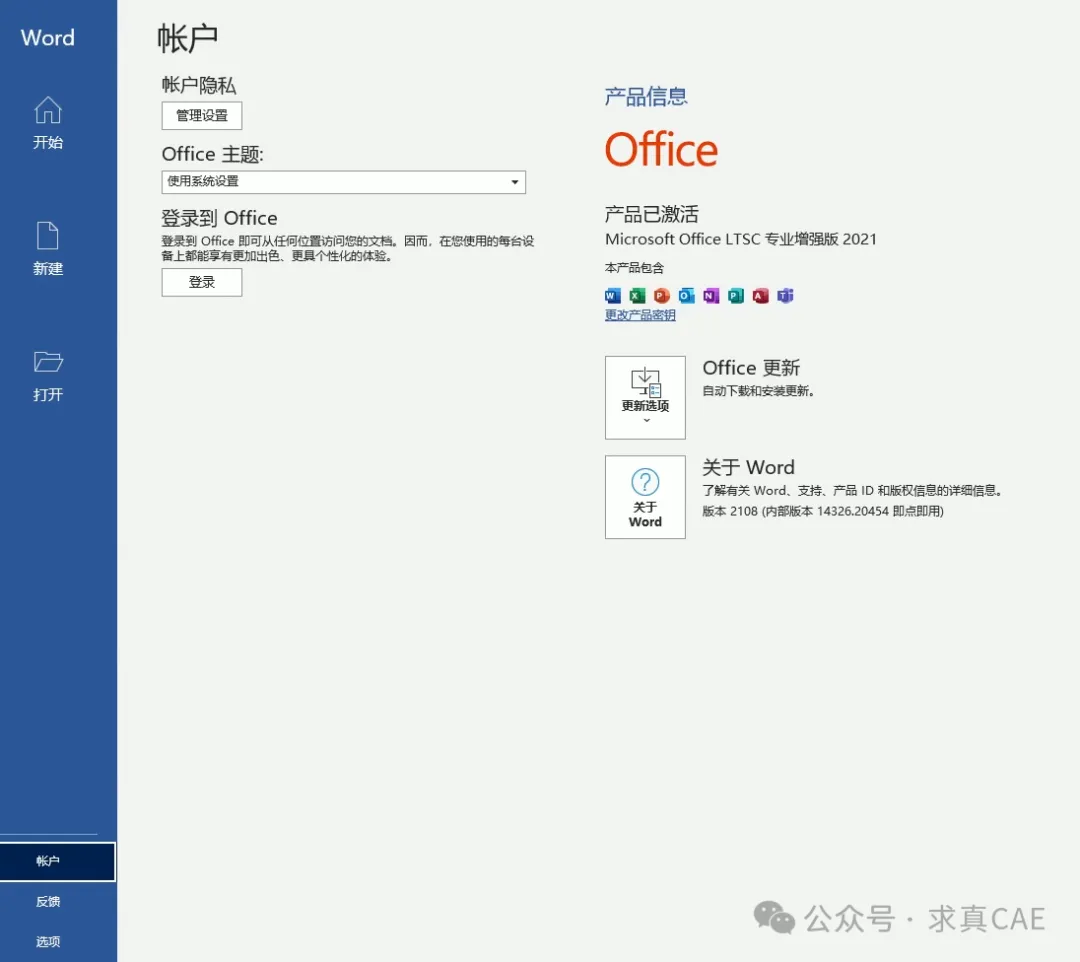Select 新建 to create a document
Image resolution: width=1080 pixels, height=962 pixels.
point(48,249)
